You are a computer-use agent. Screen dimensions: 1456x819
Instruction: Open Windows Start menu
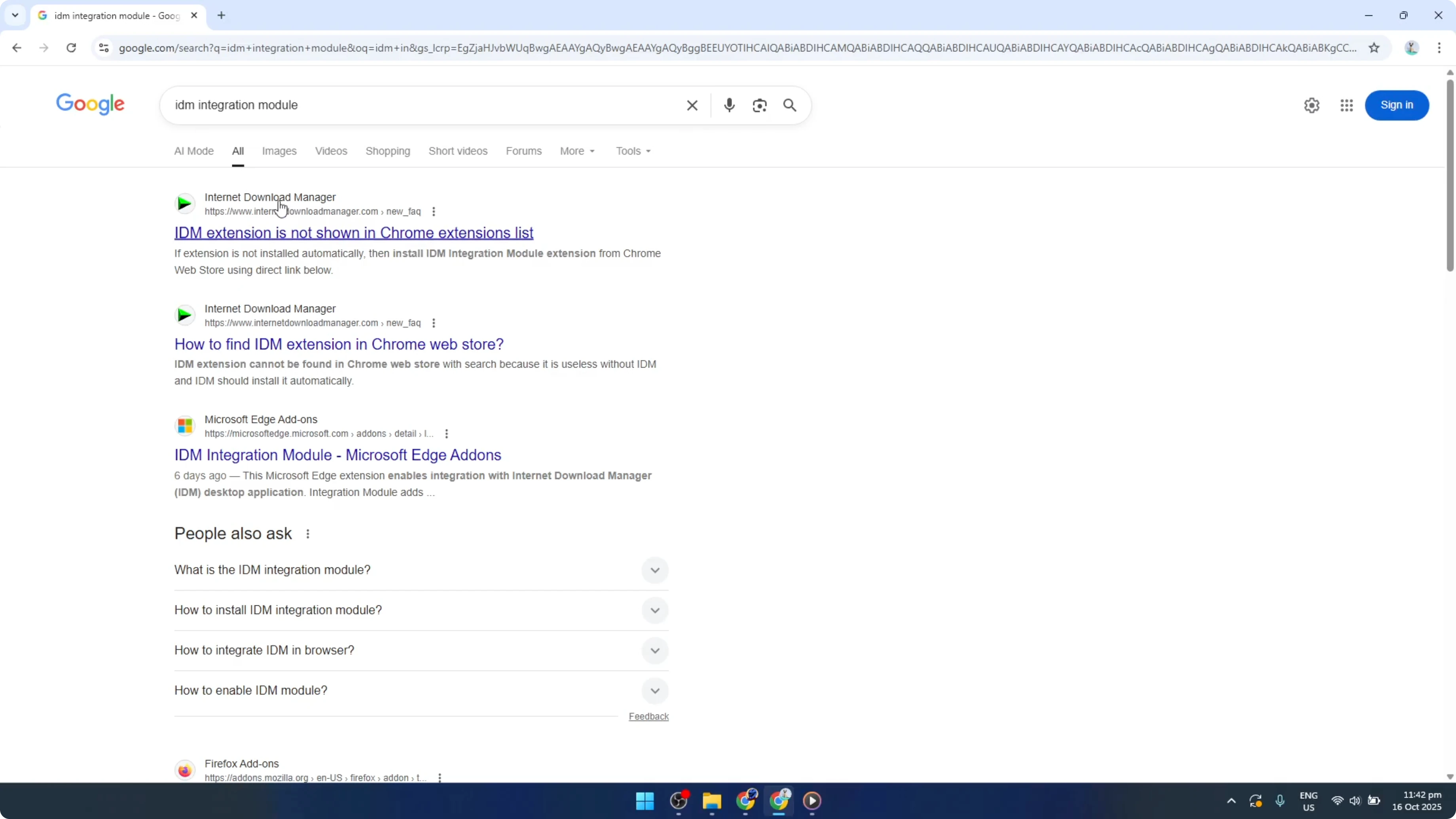point(645,801)
